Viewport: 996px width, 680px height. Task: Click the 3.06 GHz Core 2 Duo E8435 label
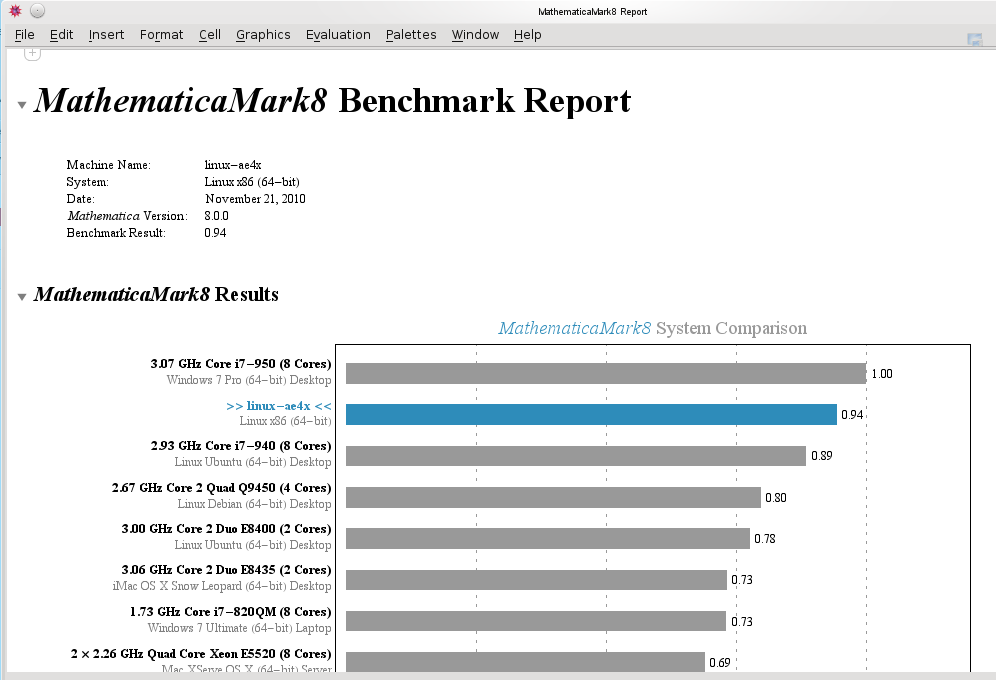(x=226, y=570)
